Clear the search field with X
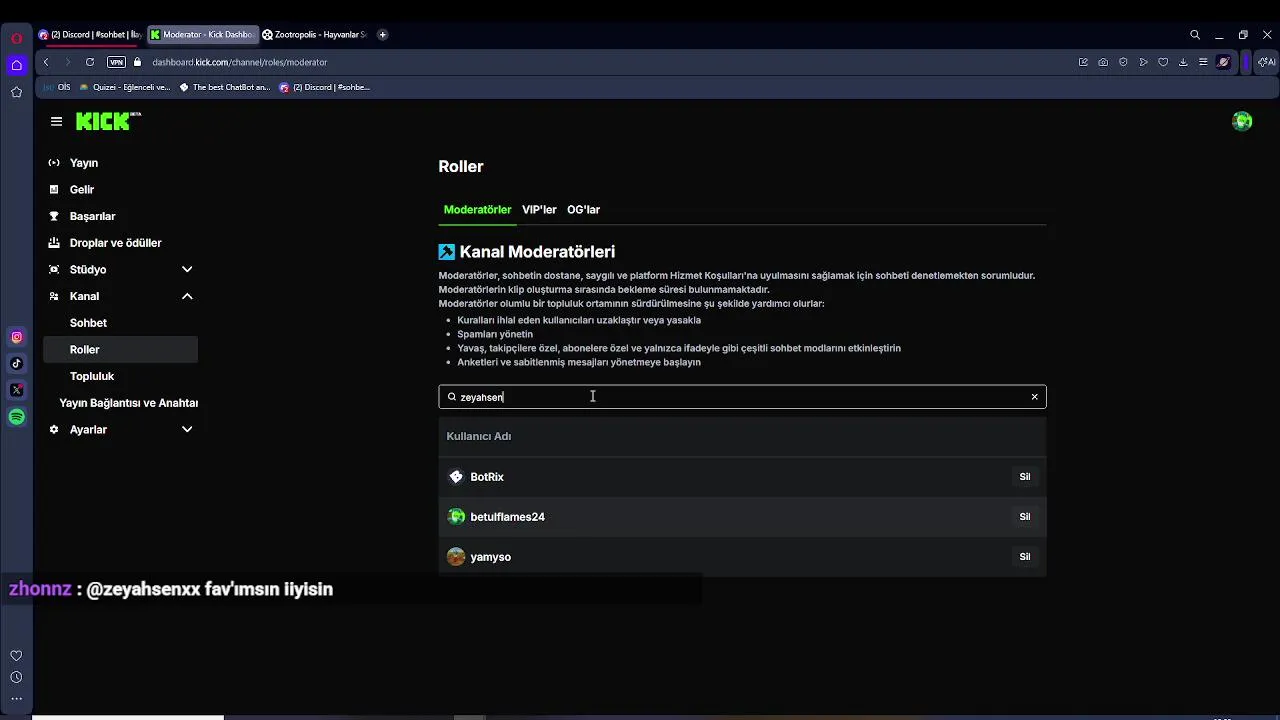The width and height of the screenshot is (1280, 720). (x=1034, y=397)
